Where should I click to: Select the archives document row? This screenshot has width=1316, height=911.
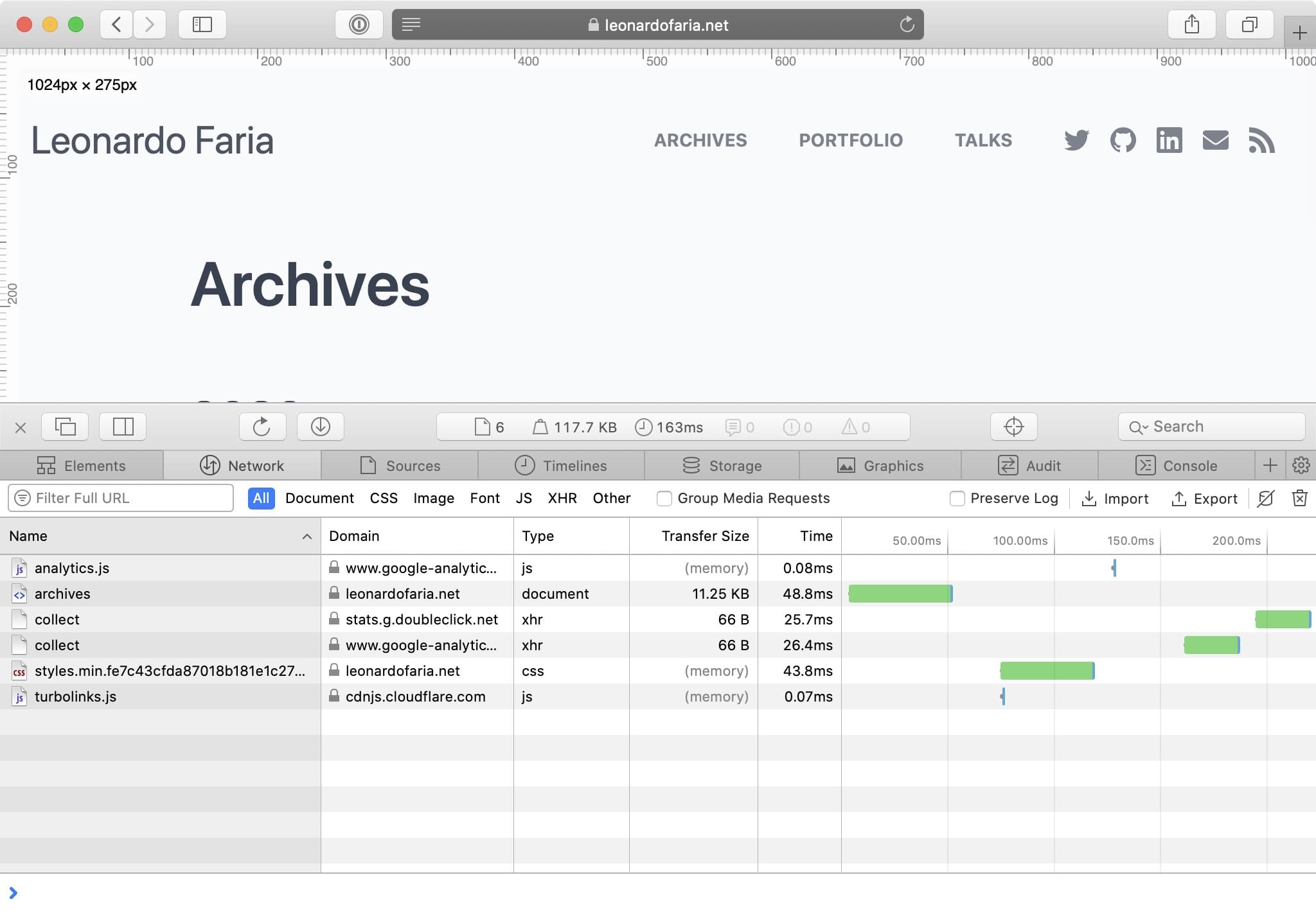click(x=658, y=594)
